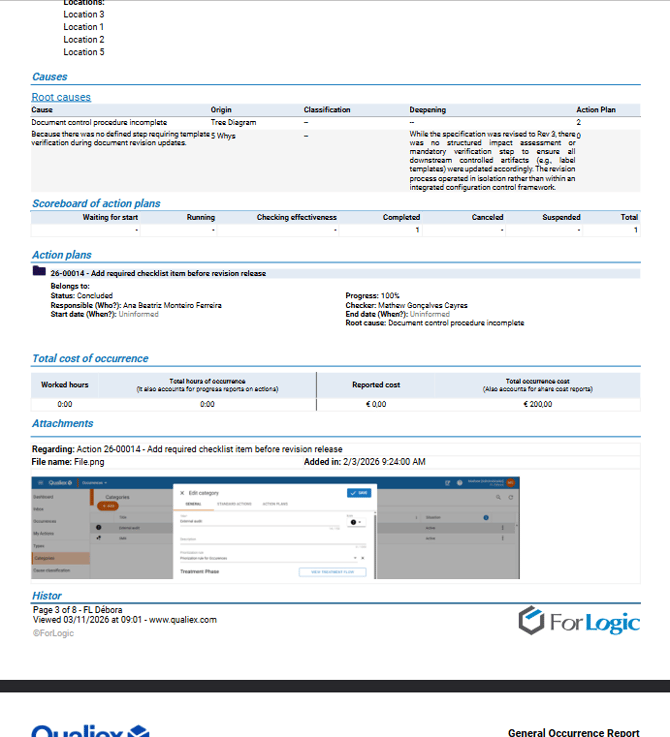Click the Categories item in the embedded sidebar
This screenshot has width=670, height=737.
pyautogui.click(x=45, y=558)
